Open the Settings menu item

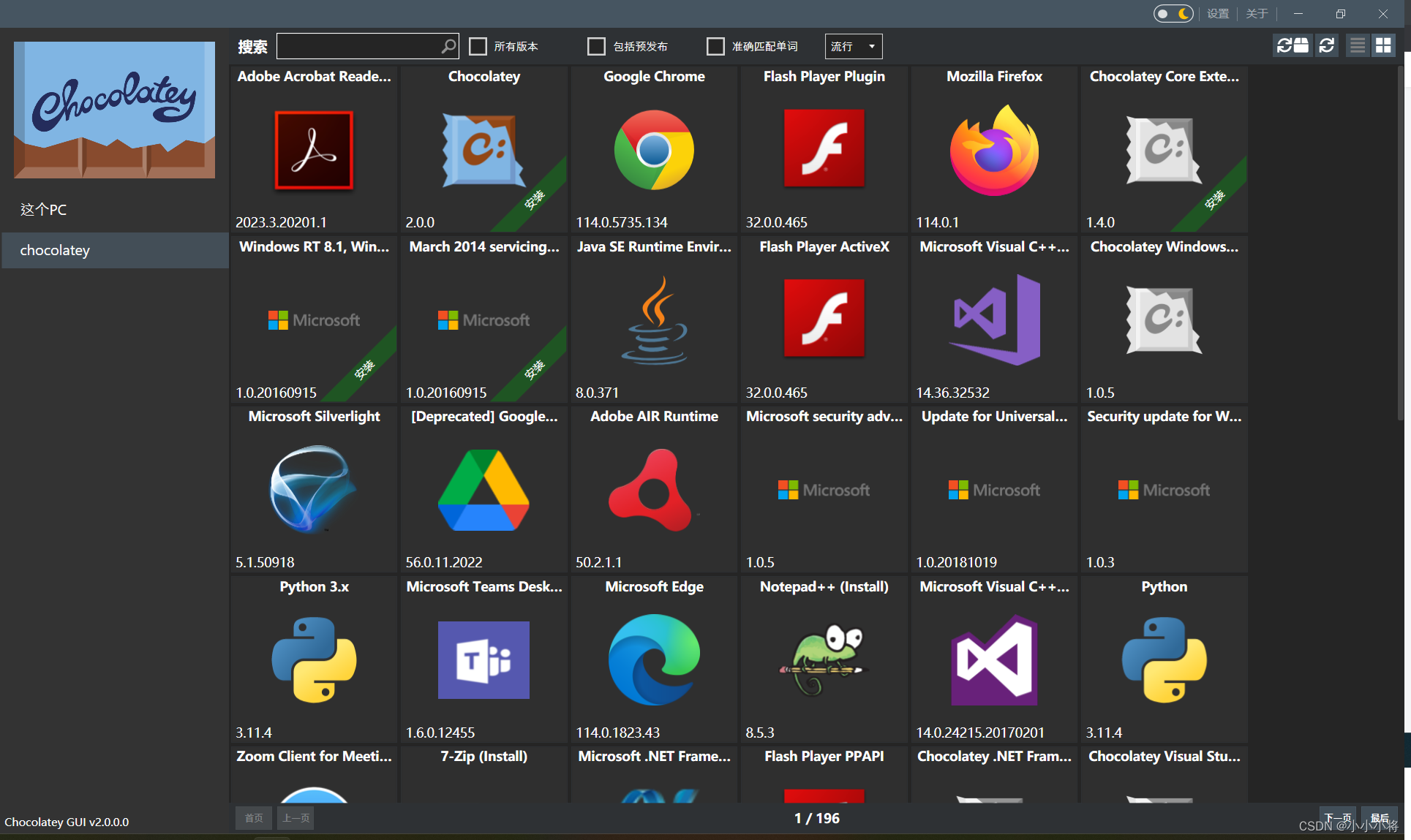coord(1218,14)
